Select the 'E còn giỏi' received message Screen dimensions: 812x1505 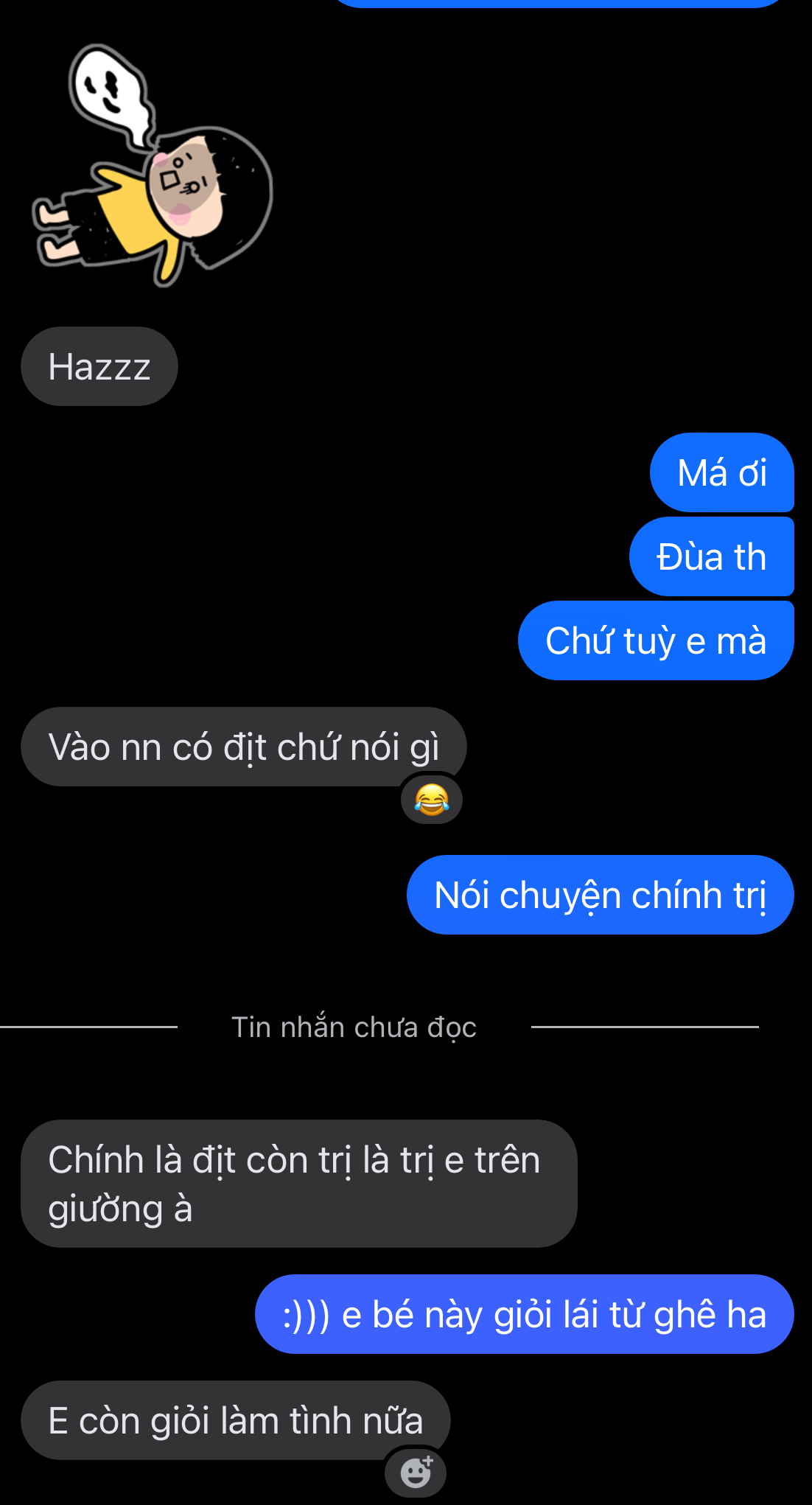point(236,1420)
